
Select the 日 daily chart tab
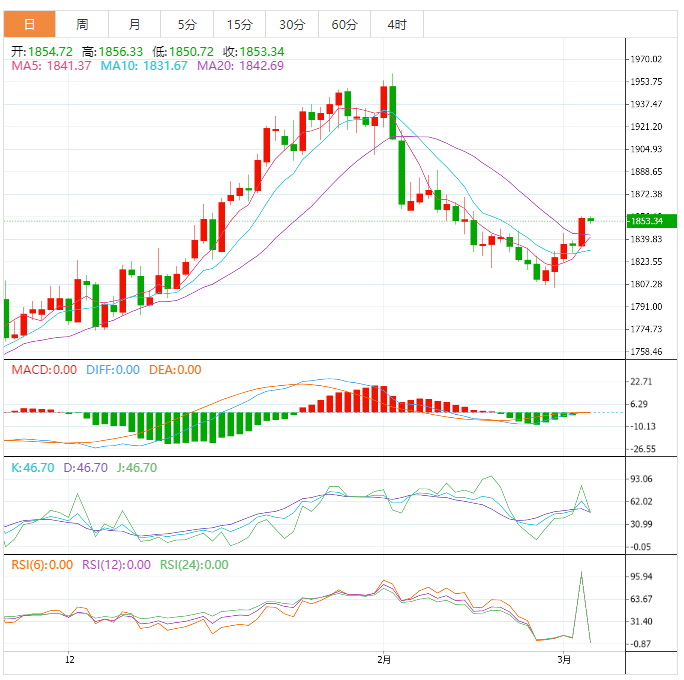[29, 24]
